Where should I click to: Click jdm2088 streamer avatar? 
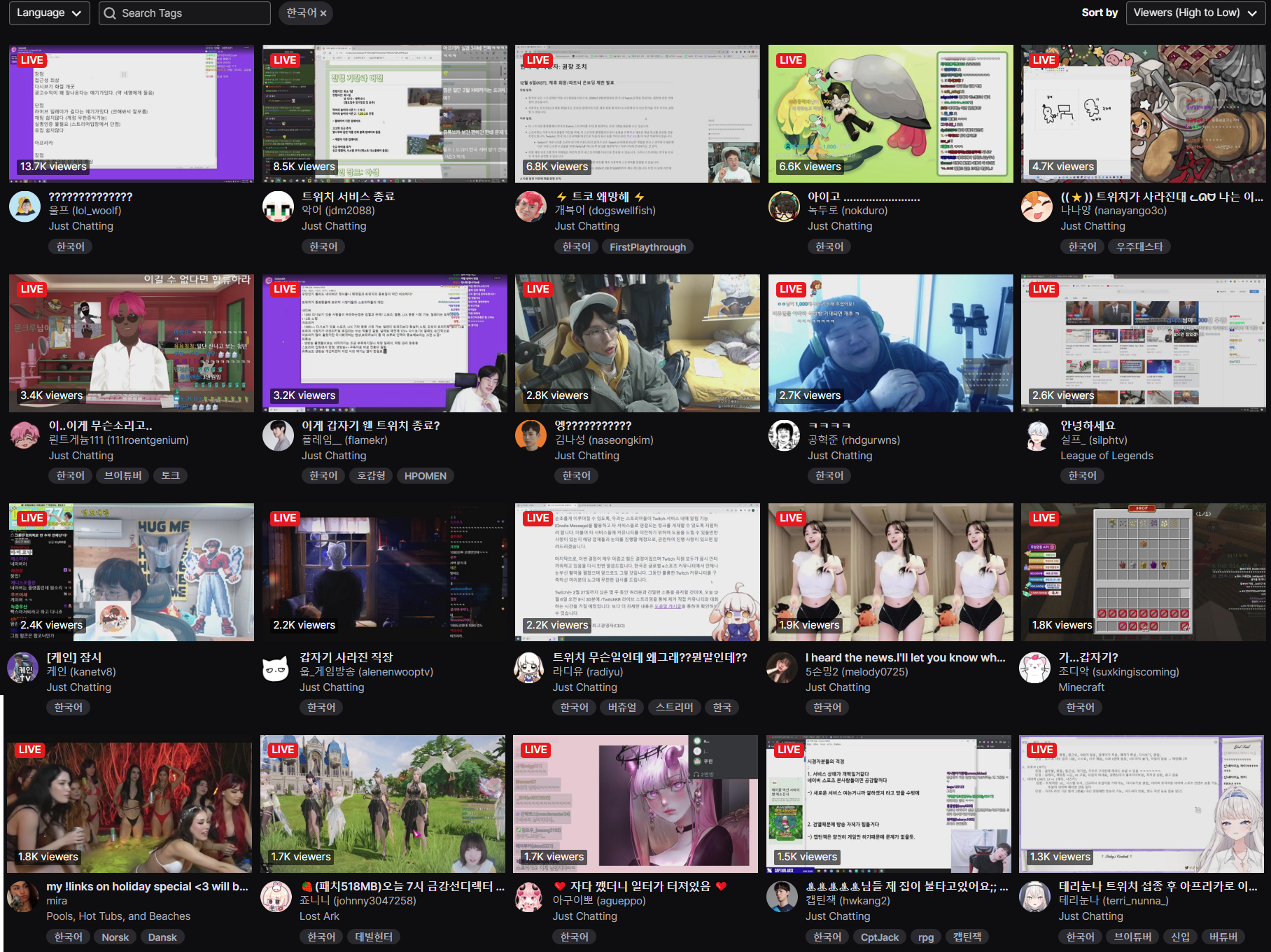click(278, 207)
